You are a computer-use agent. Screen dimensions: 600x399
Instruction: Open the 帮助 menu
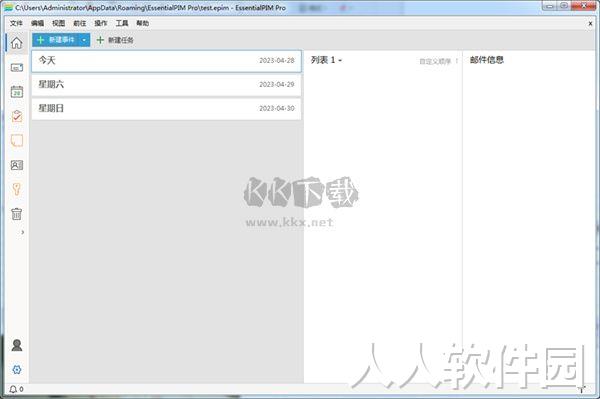[143, 23]
